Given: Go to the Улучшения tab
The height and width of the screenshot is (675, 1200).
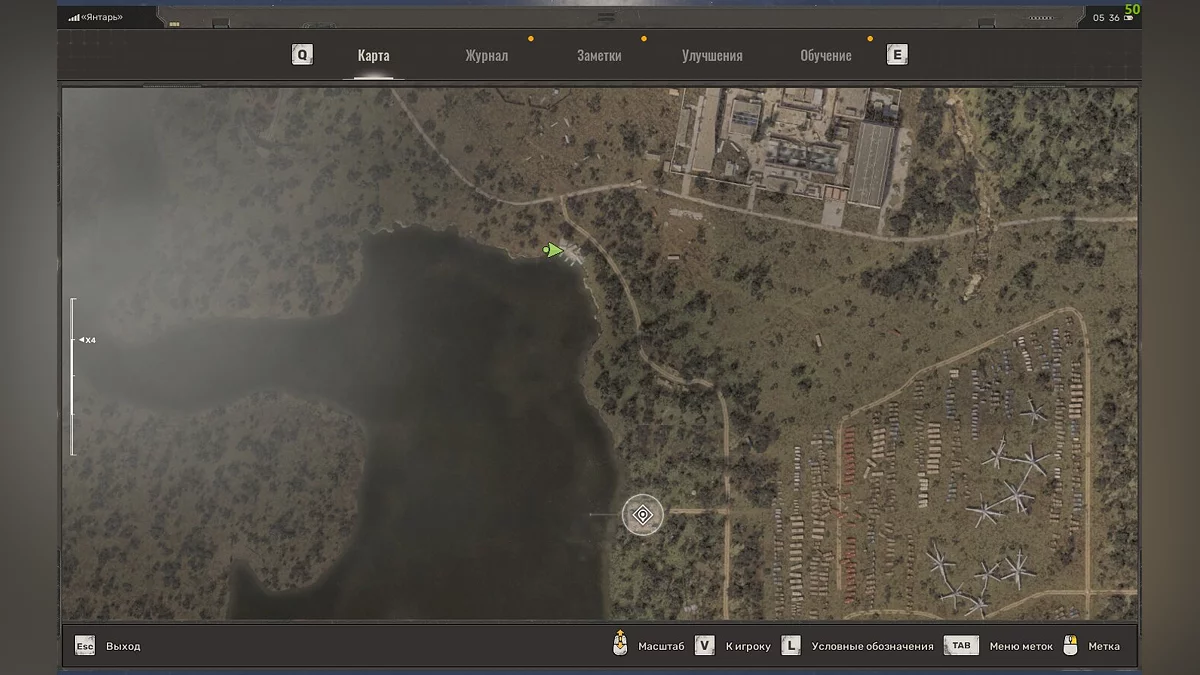Looking at the screenshot, I should [712, 56].
